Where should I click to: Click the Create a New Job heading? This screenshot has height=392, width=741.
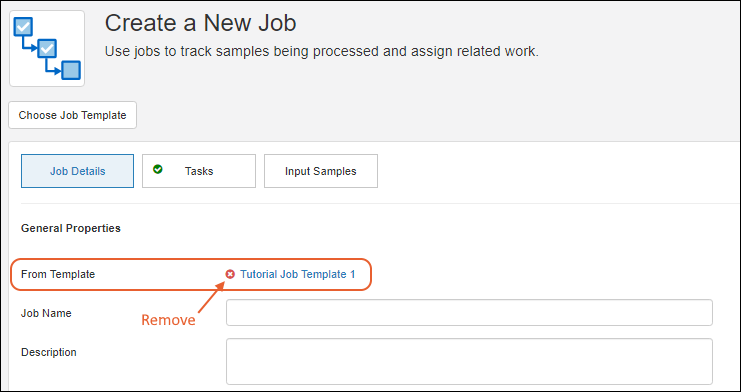(x=200, y=23)
